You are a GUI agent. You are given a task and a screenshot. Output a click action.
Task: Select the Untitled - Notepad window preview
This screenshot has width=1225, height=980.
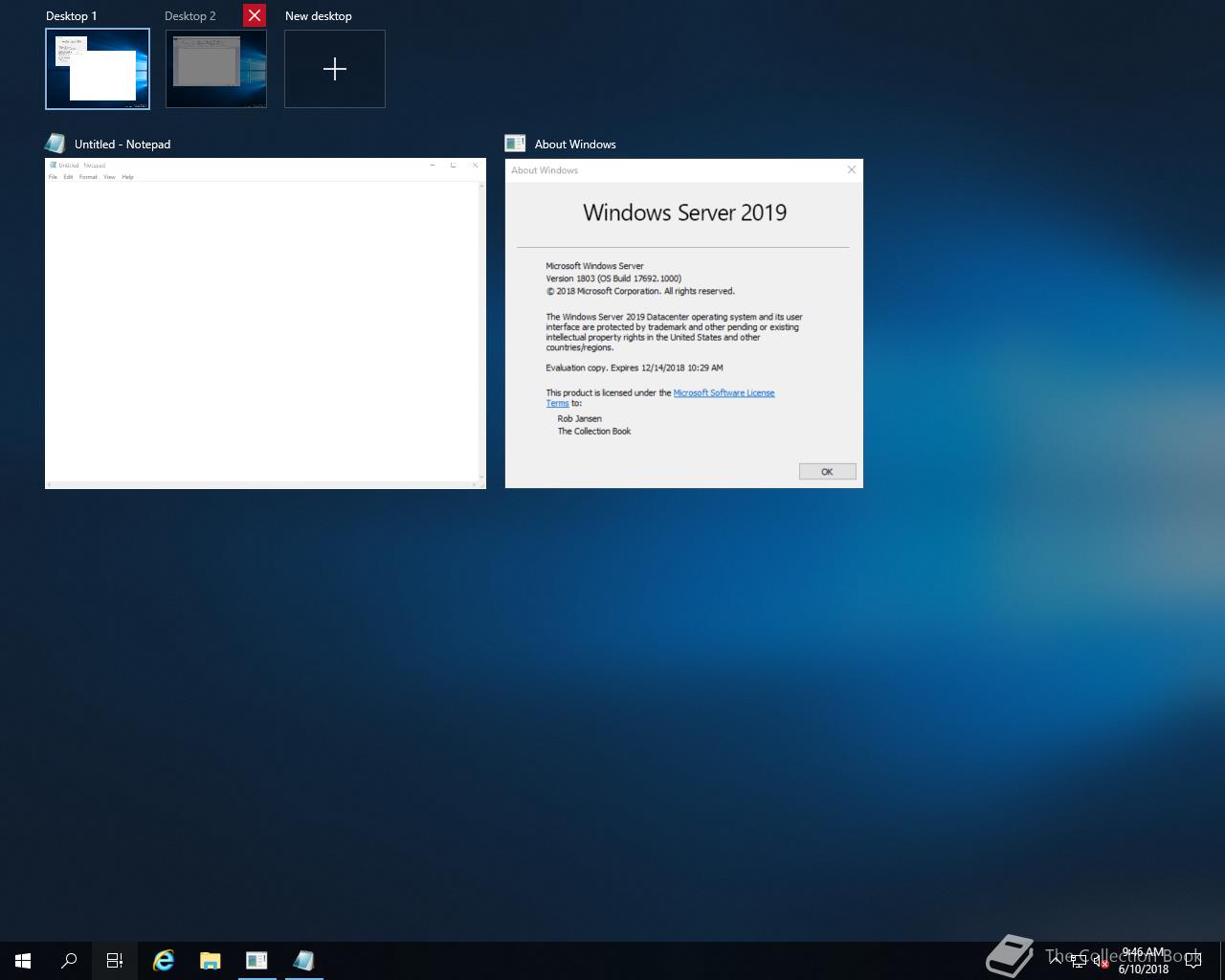click(265, 323)
